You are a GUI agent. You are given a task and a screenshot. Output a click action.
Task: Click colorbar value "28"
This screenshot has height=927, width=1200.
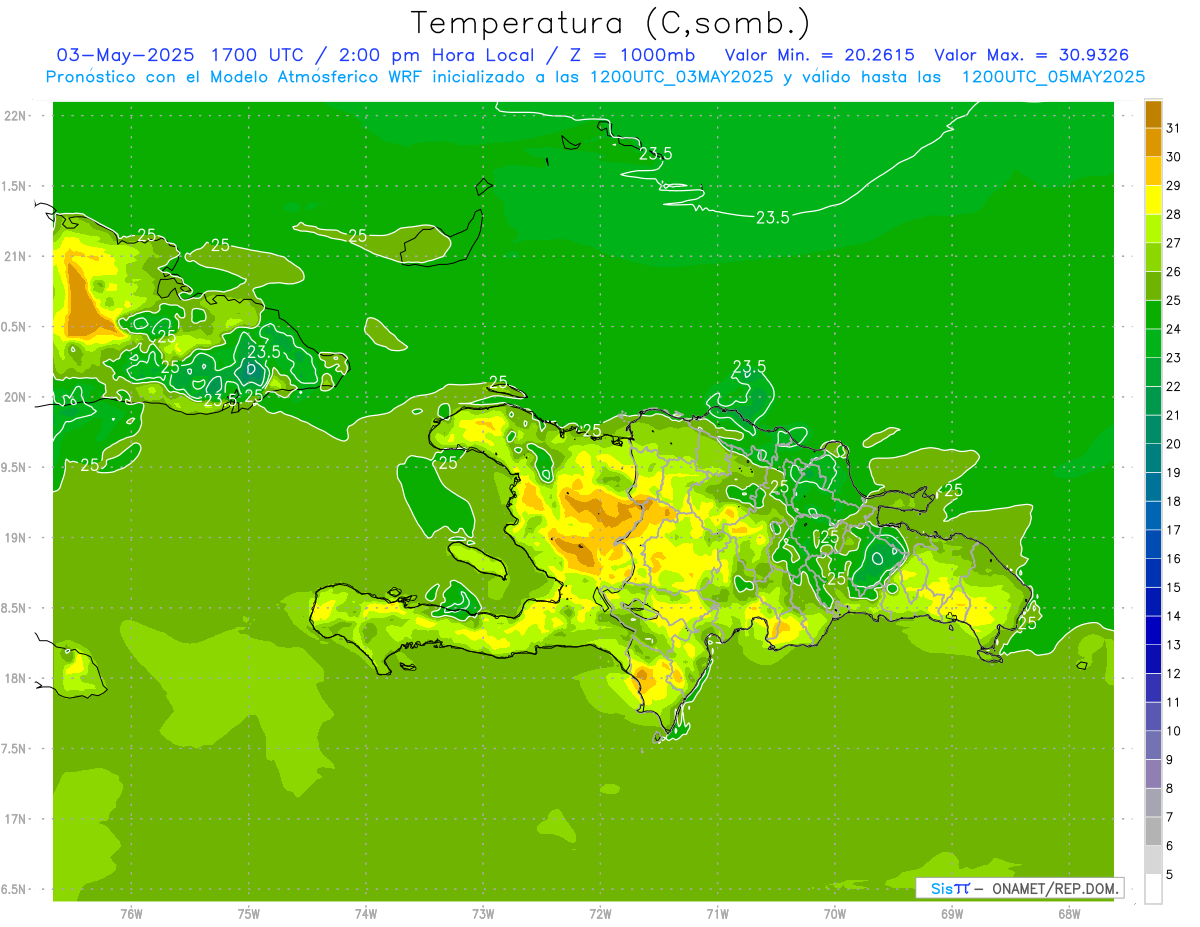[x=1174, y=214]
